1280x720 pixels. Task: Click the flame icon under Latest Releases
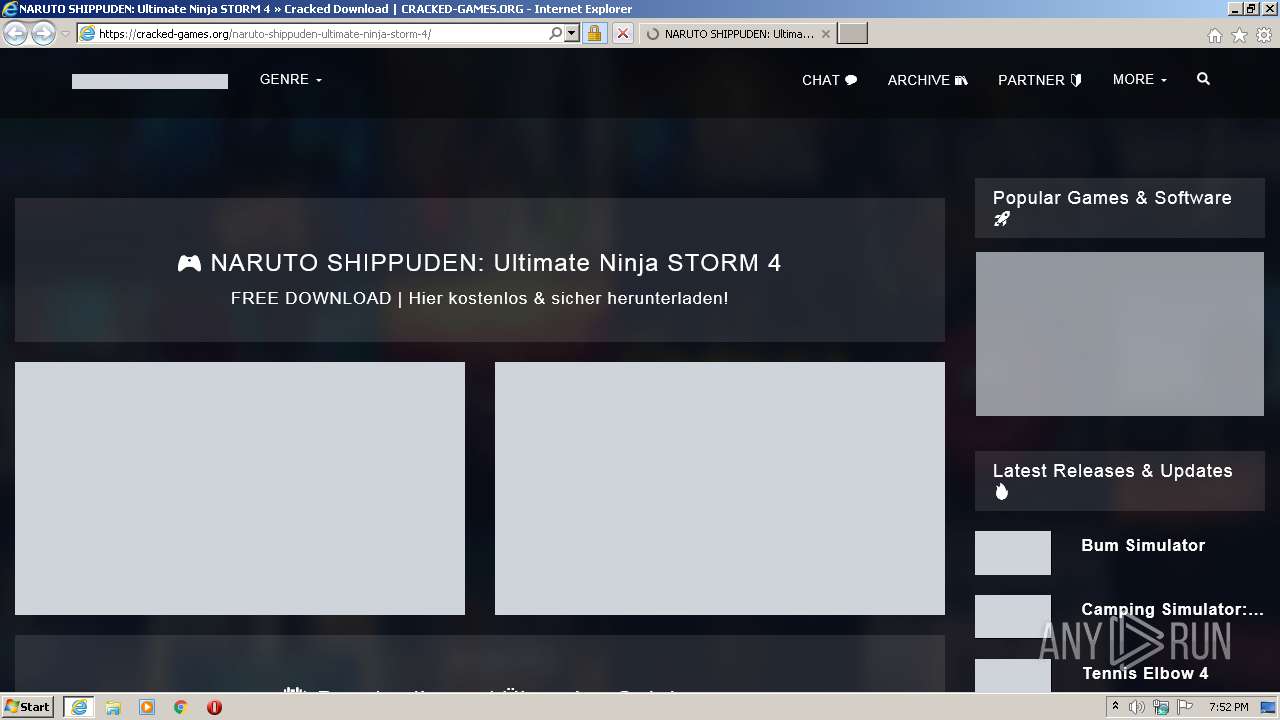tap(1002, 491)
